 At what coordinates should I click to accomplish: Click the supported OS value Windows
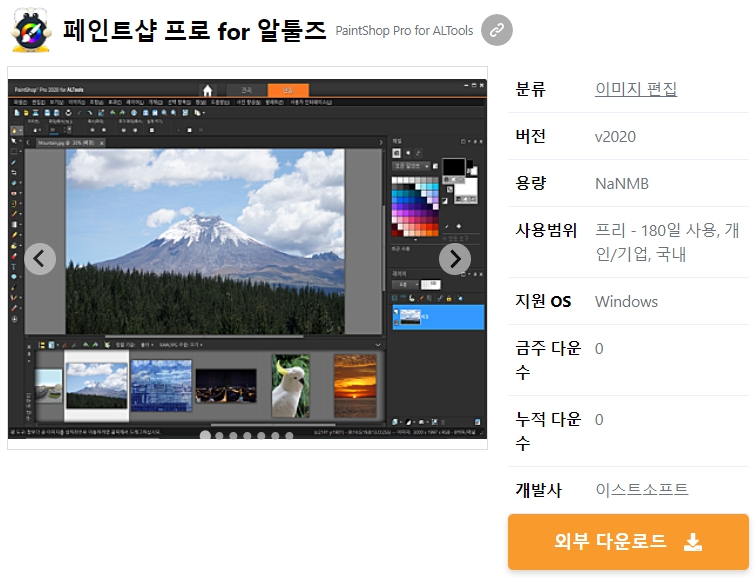(626, 302)
